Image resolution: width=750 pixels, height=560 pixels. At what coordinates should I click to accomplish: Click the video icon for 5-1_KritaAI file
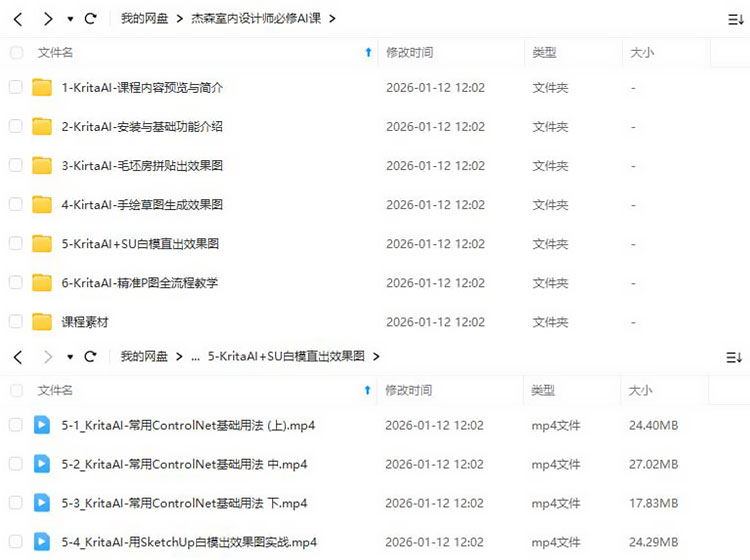tap(42, 425)
